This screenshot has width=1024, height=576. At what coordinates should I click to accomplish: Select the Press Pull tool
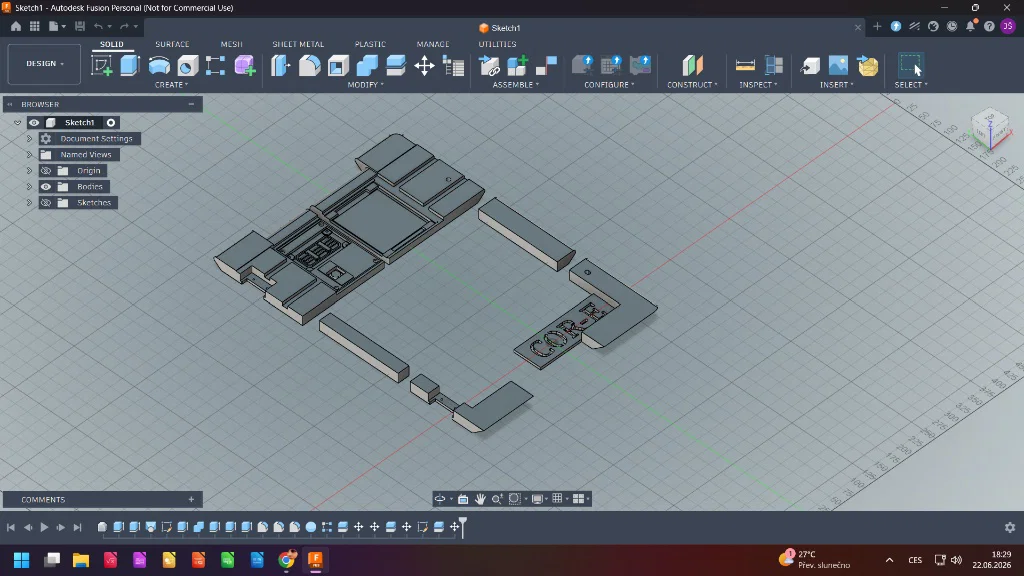click(x=281, y=65)
